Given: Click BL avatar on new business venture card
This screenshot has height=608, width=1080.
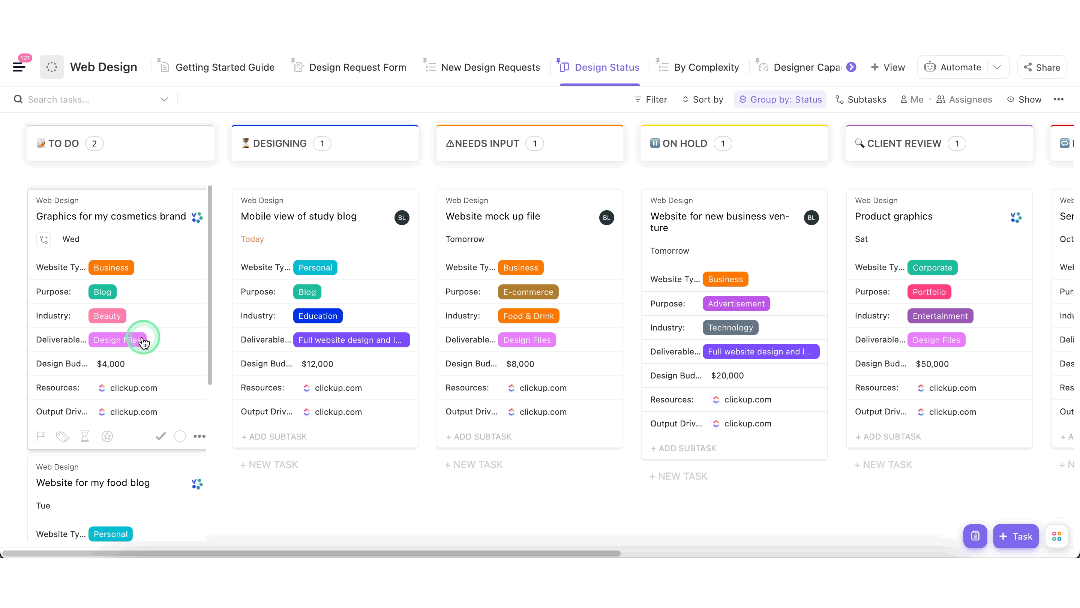Looking at the screenshot, I should click(x=811, y=218).
